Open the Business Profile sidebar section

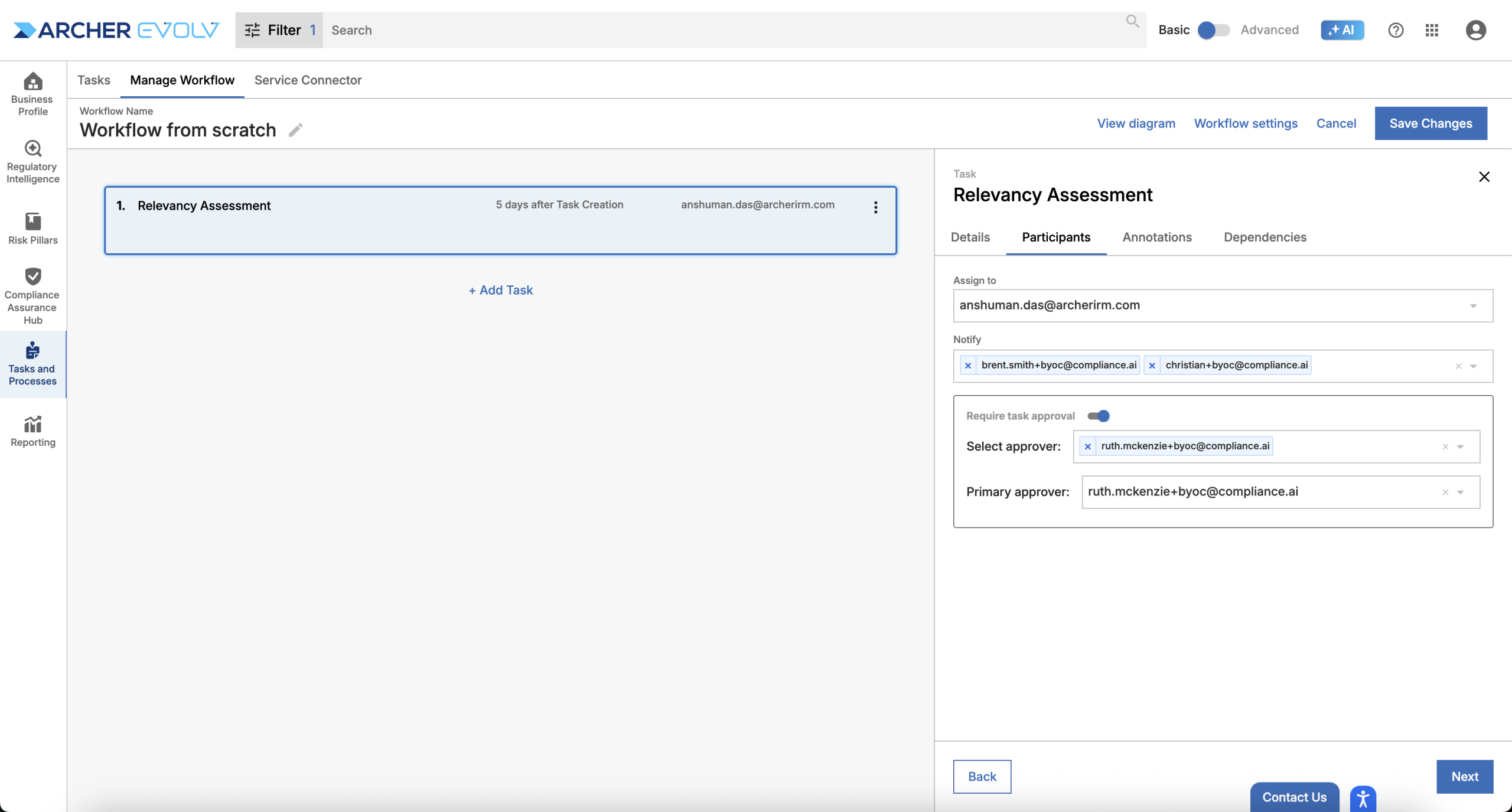[32, 93]
